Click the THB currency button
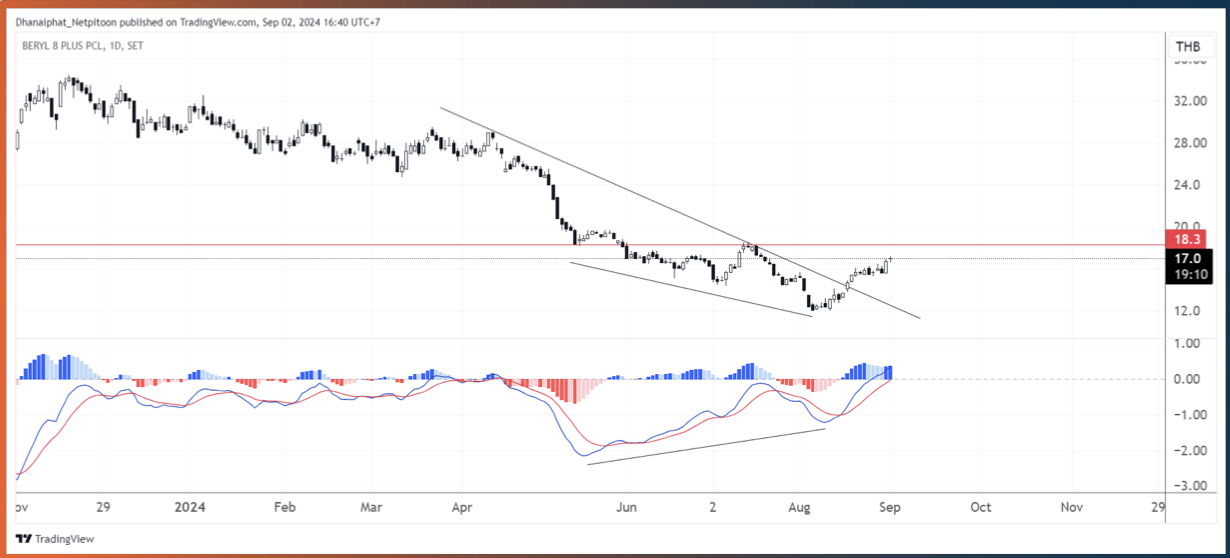This screenshot has width=1230, height=558. (1188, 47)
